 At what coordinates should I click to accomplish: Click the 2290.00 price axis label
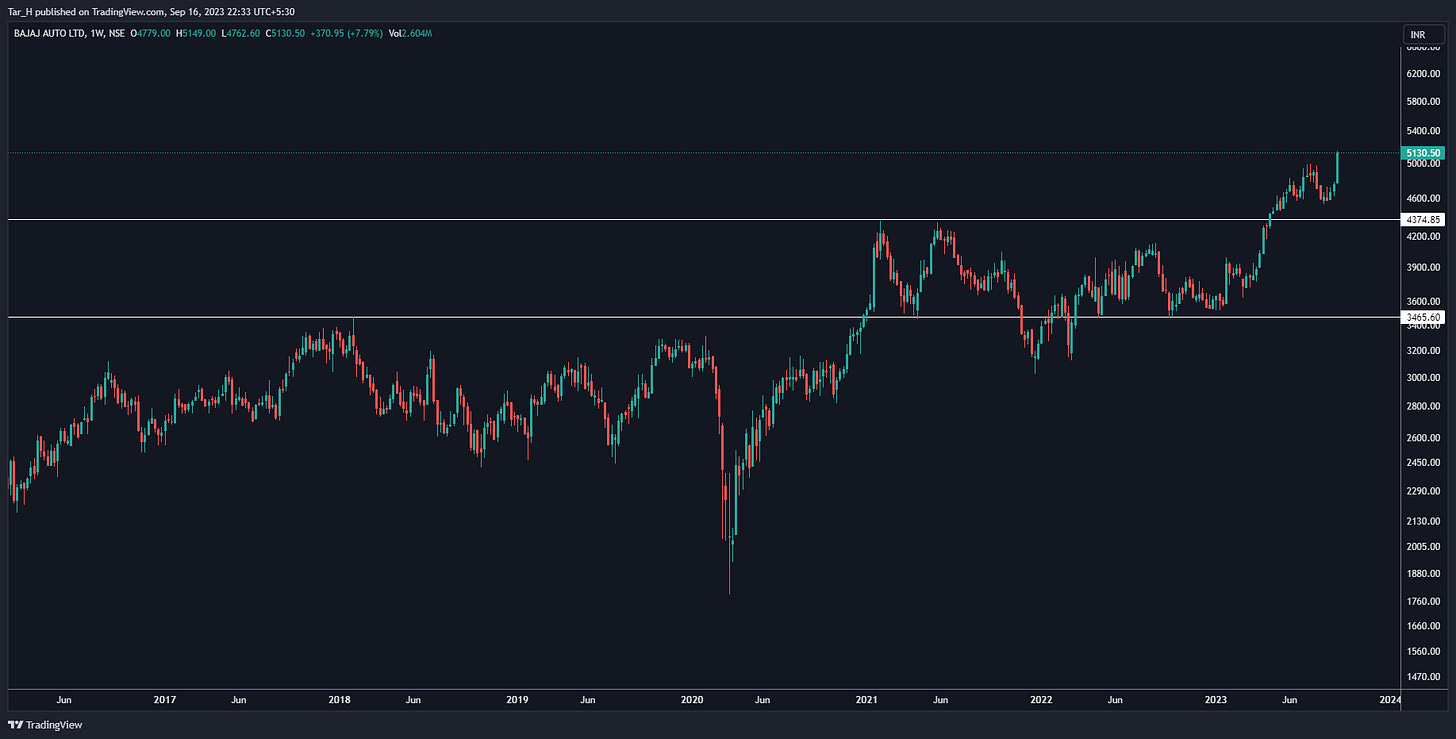tap(1423, 491)
